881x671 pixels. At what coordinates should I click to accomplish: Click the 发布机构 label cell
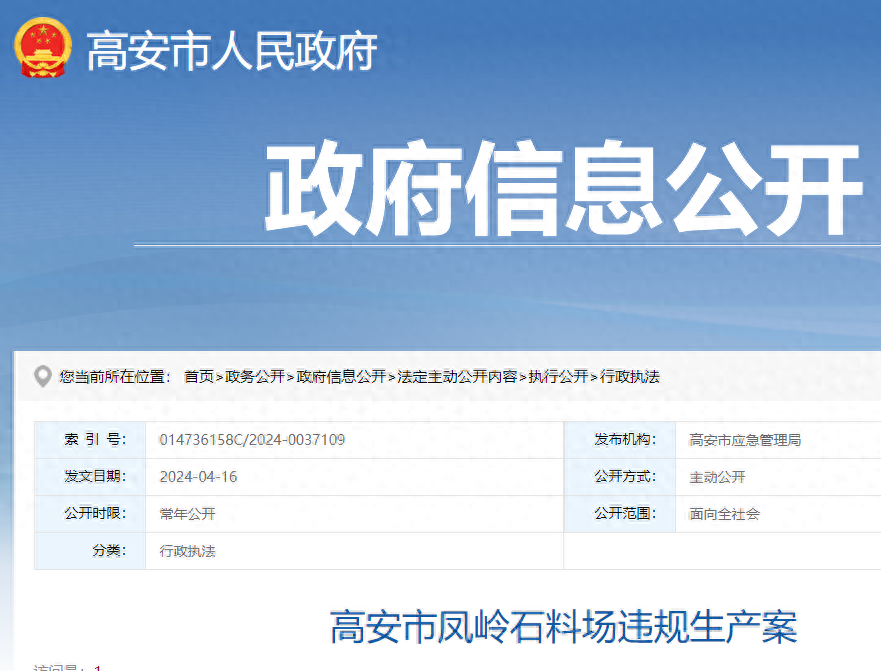point(620,440)
